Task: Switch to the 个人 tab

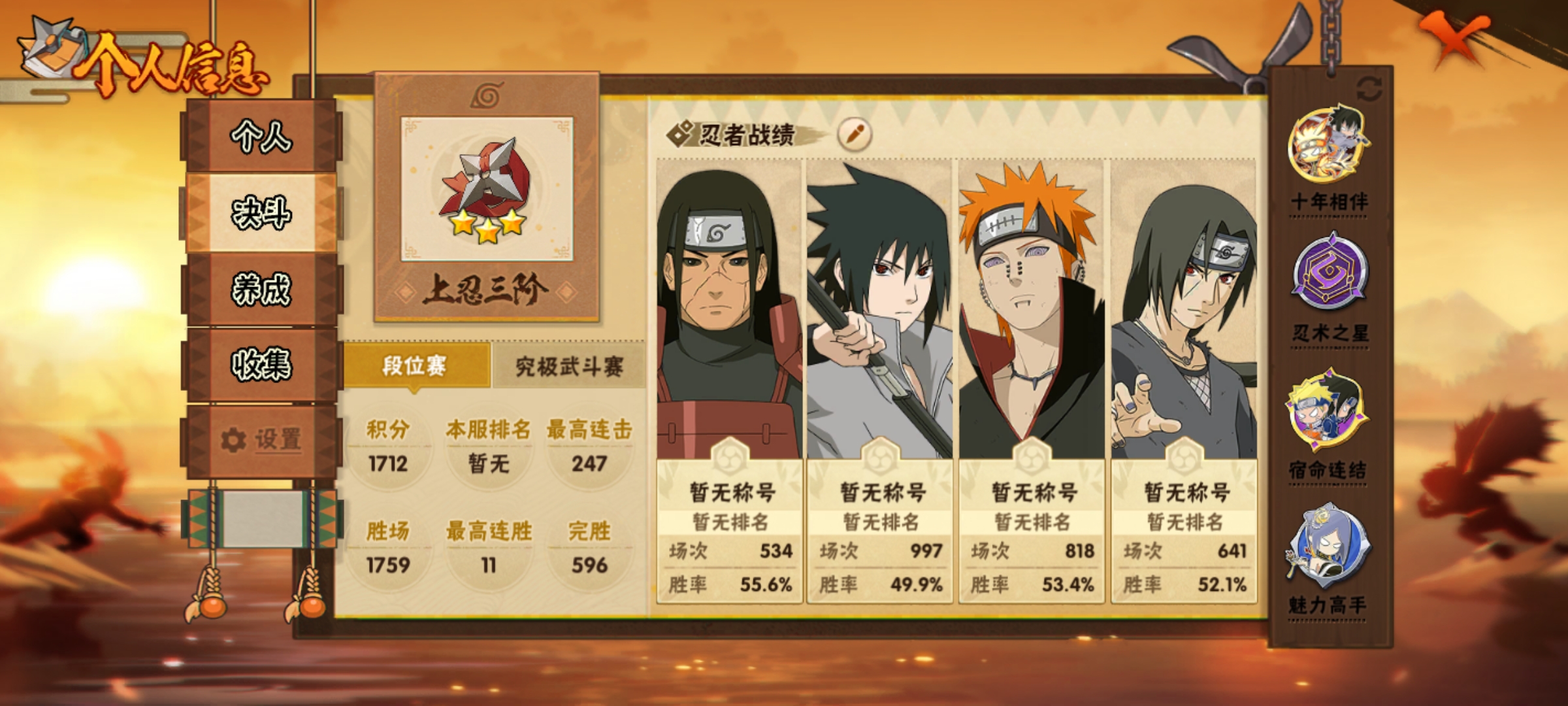Action: pyautogui.click(x=261, y=137)
